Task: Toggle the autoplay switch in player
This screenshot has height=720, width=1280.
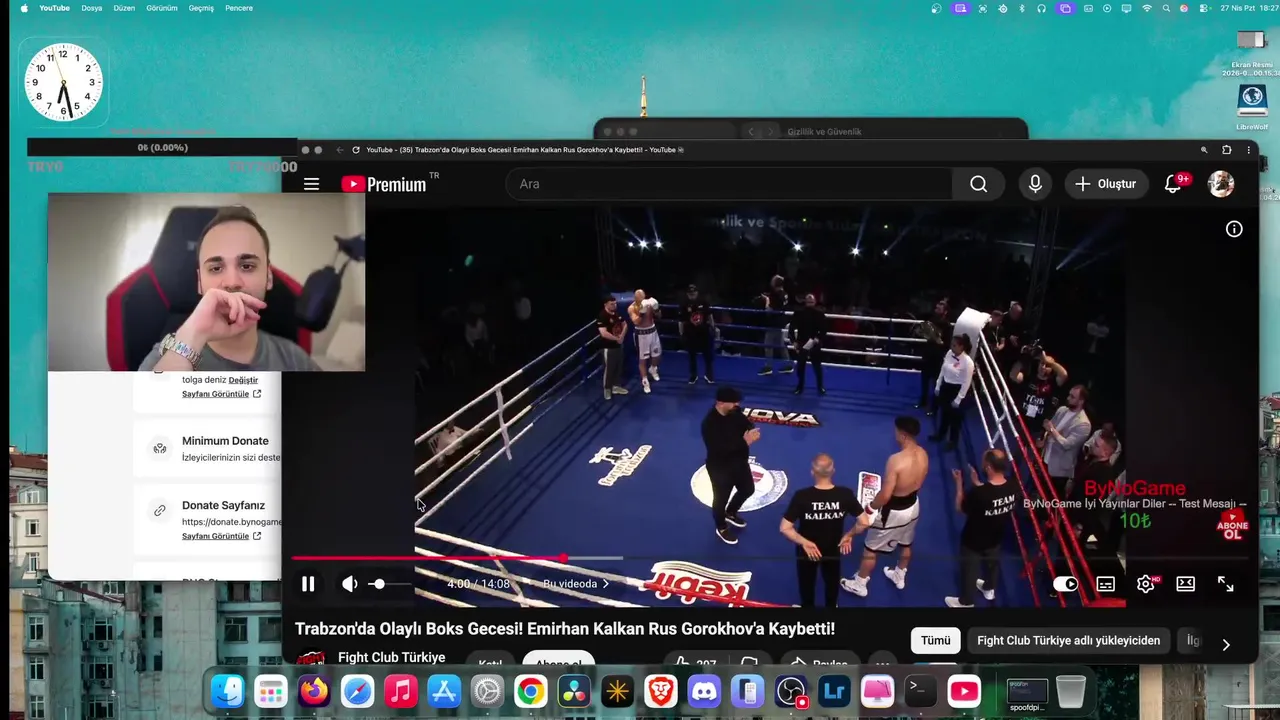Action: [1065, 584]
